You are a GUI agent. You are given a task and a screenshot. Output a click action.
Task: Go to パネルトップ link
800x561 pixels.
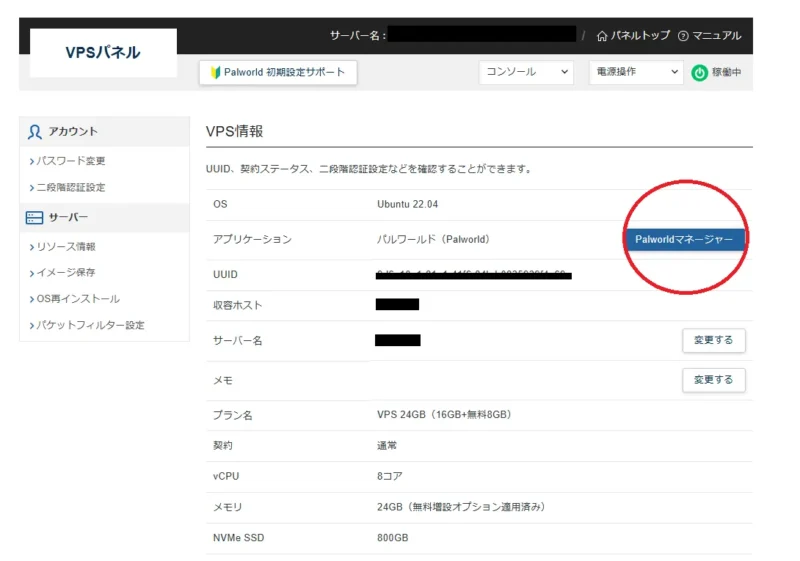click(x=640, y=35)
